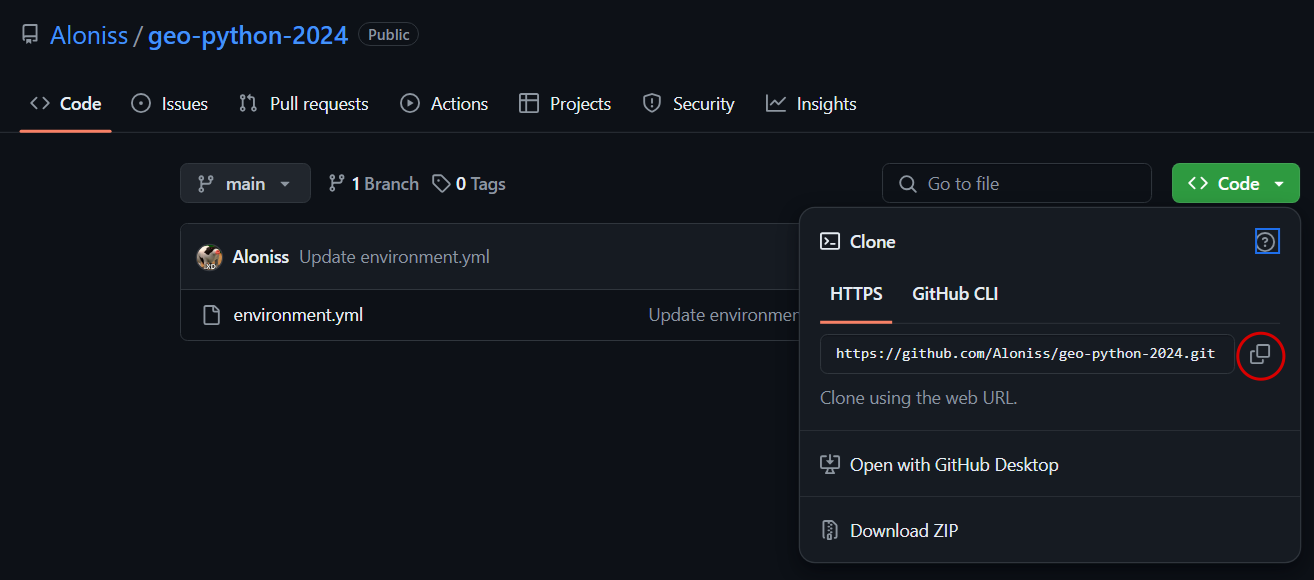Copy the HTTPS clone URL to clipboard
Viewport: 1314px width, 580px height.
[x=1260, y=354]
